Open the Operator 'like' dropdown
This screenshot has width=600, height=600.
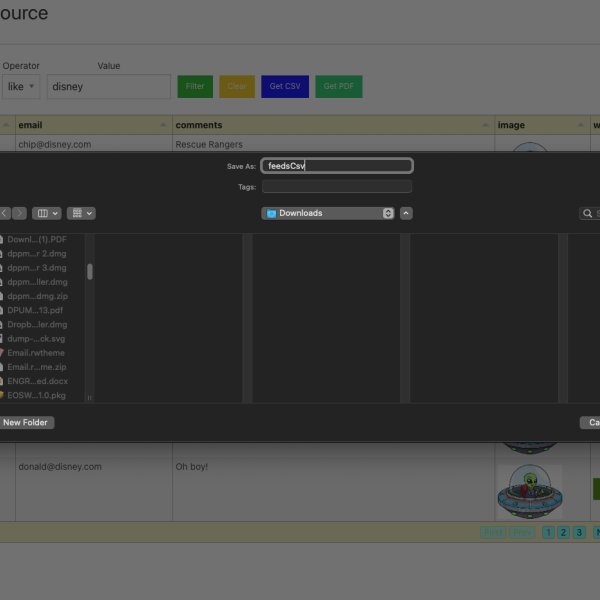point(21,87)
